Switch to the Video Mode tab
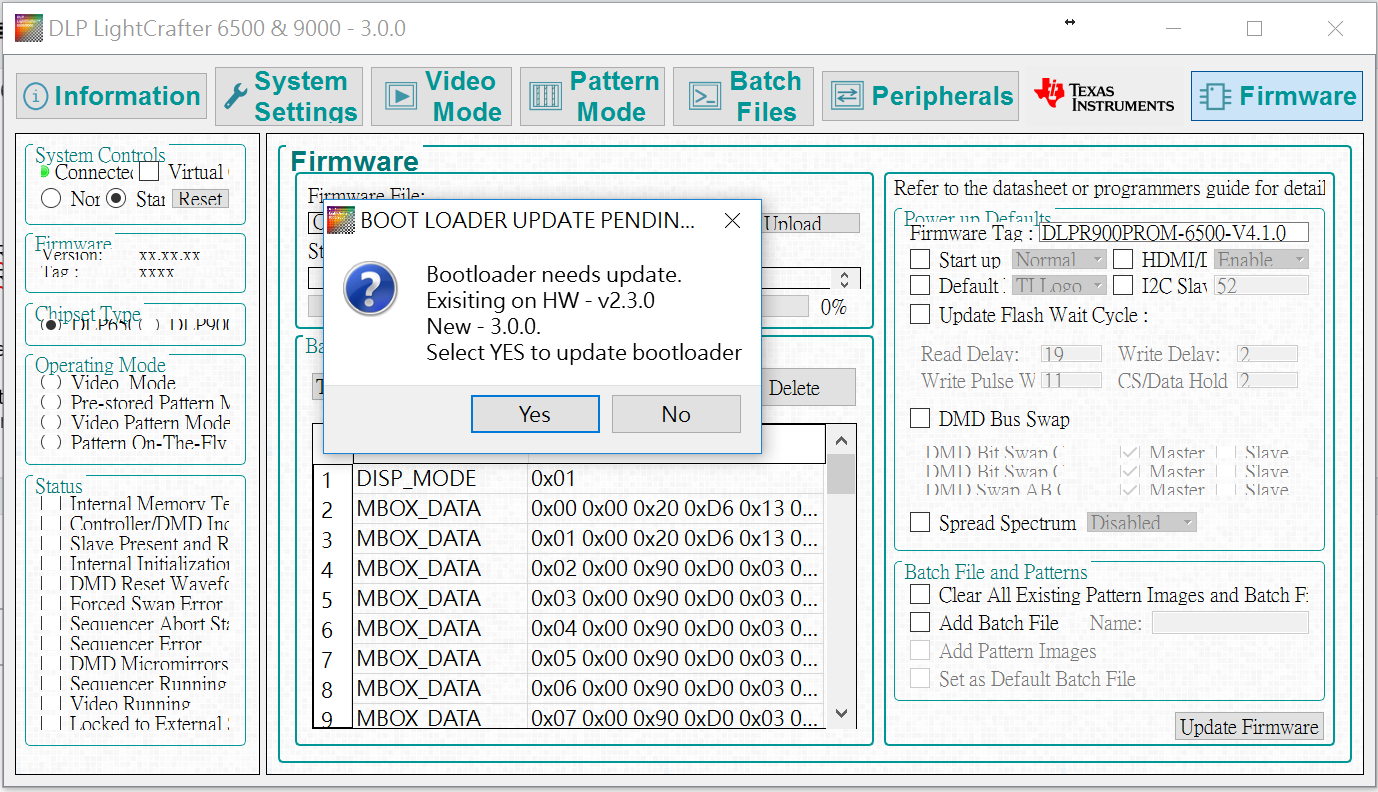 pyautogui.click(x=441, y=97)
